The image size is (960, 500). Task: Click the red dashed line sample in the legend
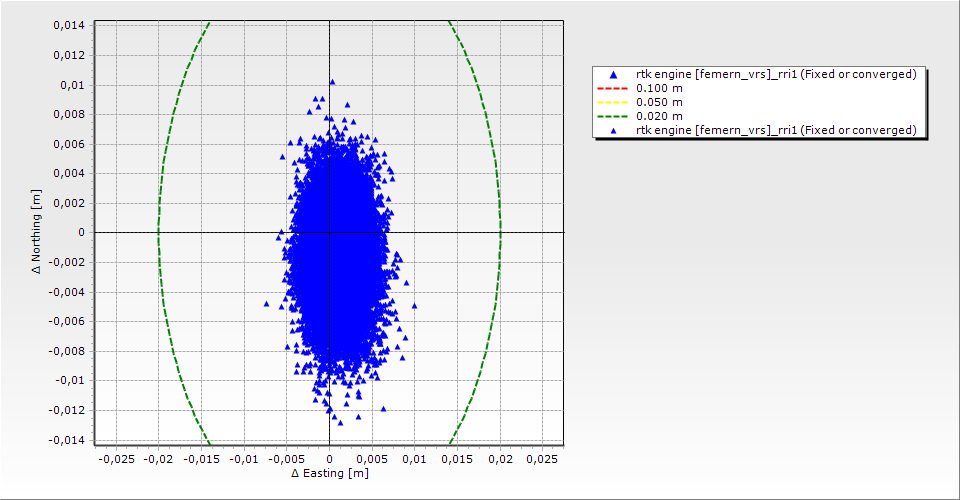pyautogui.click(x=613, y=88)
